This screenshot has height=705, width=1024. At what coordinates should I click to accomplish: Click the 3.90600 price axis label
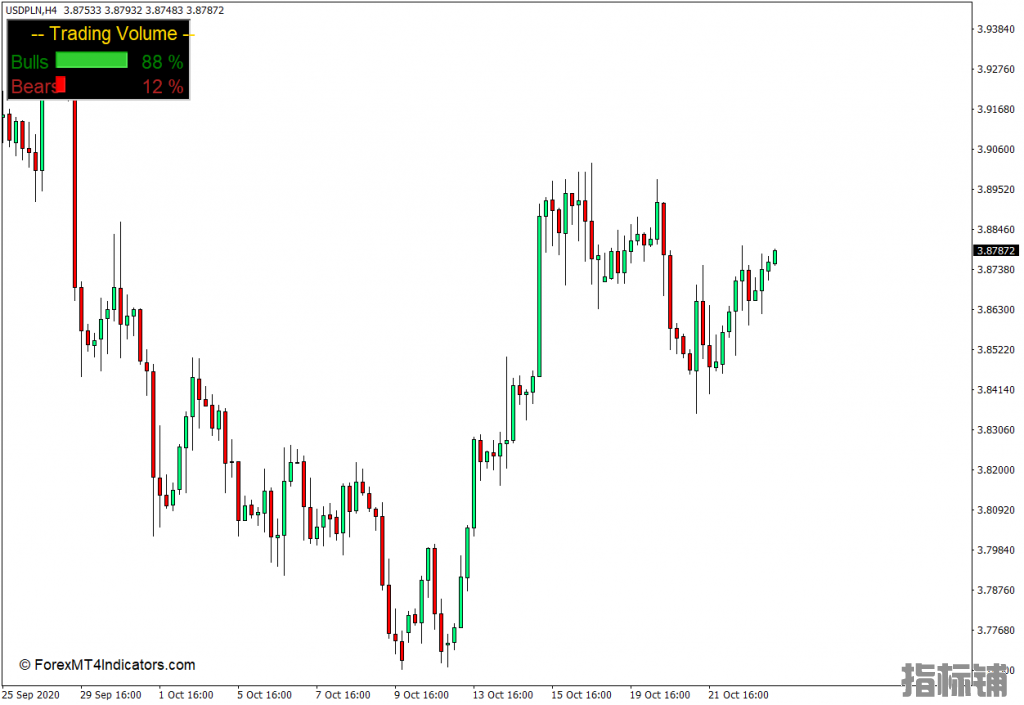996,149
